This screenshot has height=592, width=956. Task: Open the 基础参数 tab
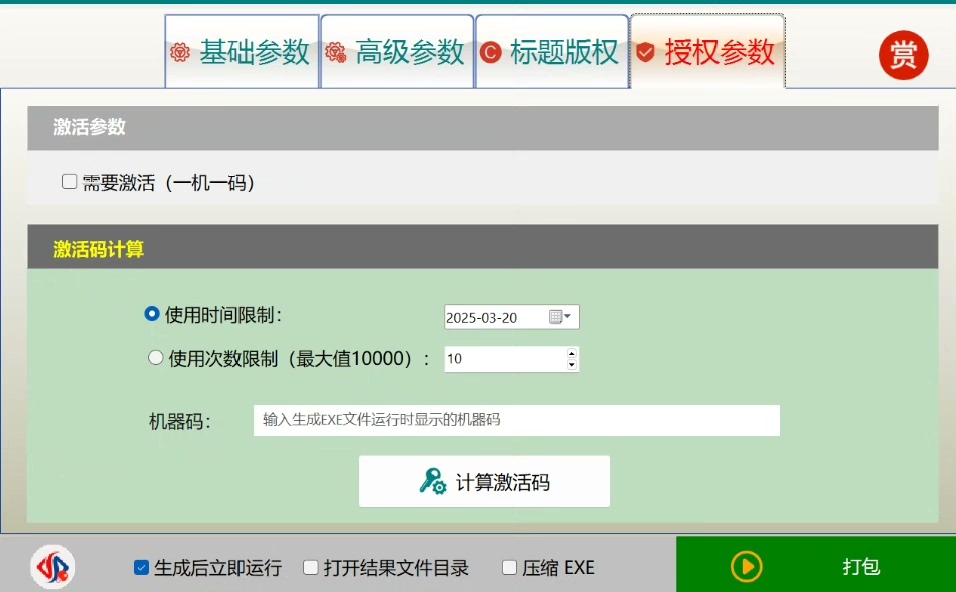[241, 52]
